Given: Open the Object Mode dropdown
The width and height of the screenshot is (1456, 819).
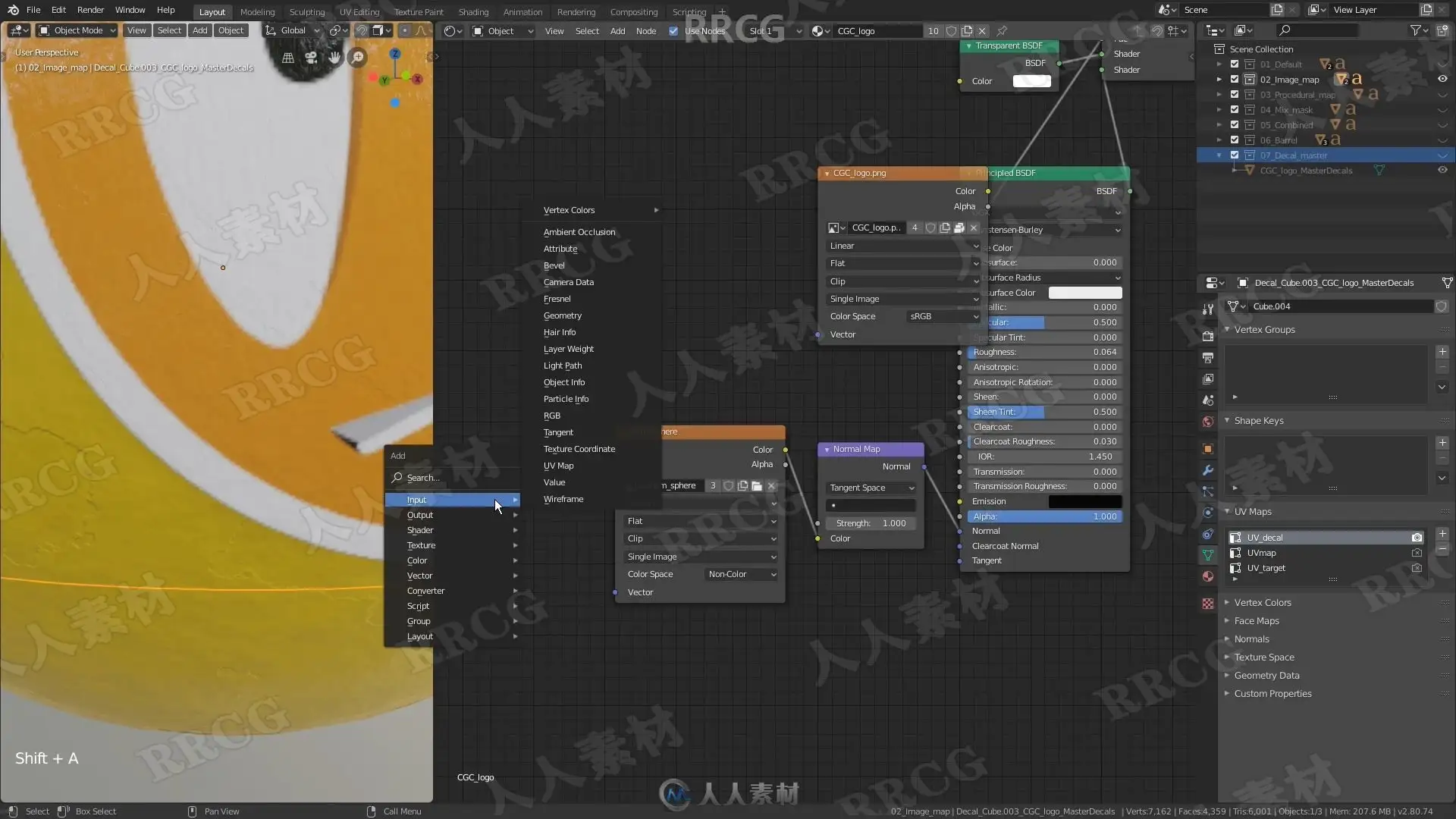Looking at the screenshot, I should tap(77, 30).
